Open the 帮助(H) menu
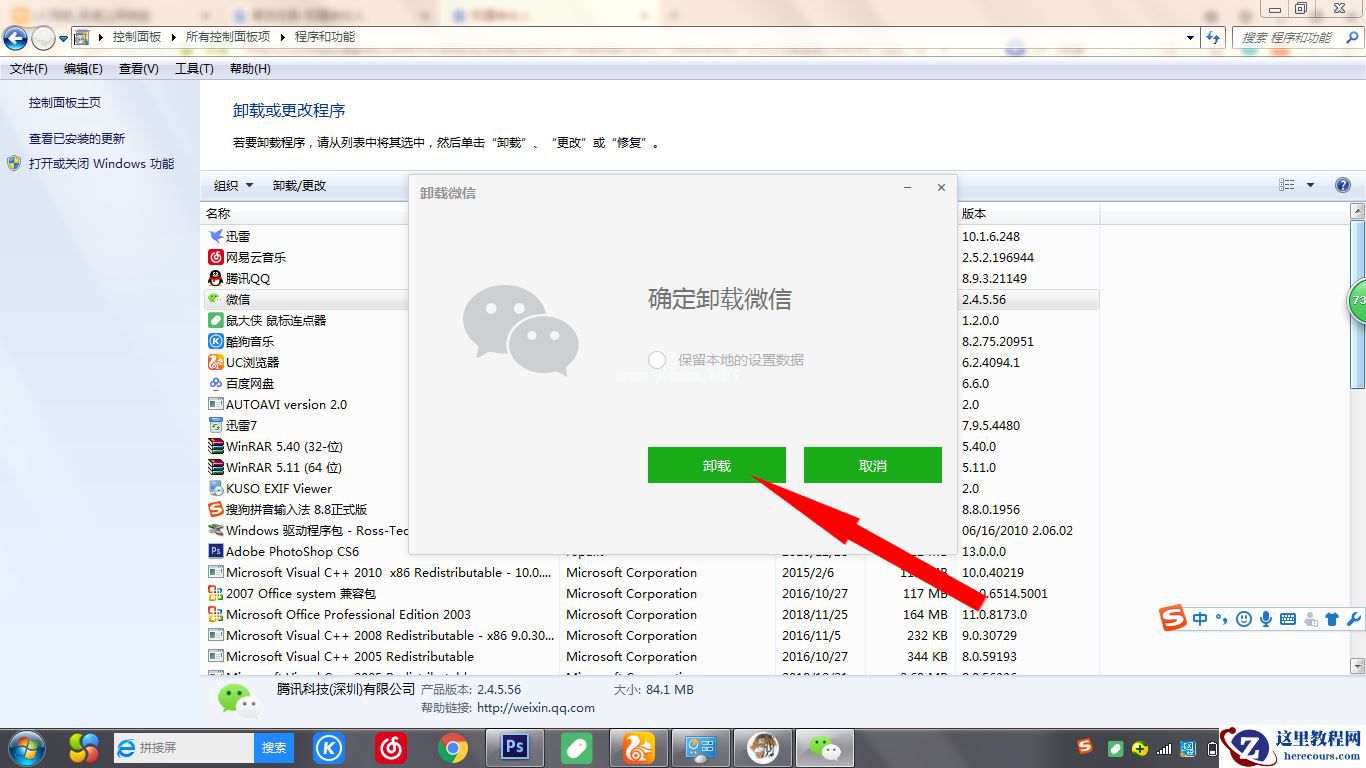The width and height of the screenshot is (1366, 768). [x=248, y=68]
